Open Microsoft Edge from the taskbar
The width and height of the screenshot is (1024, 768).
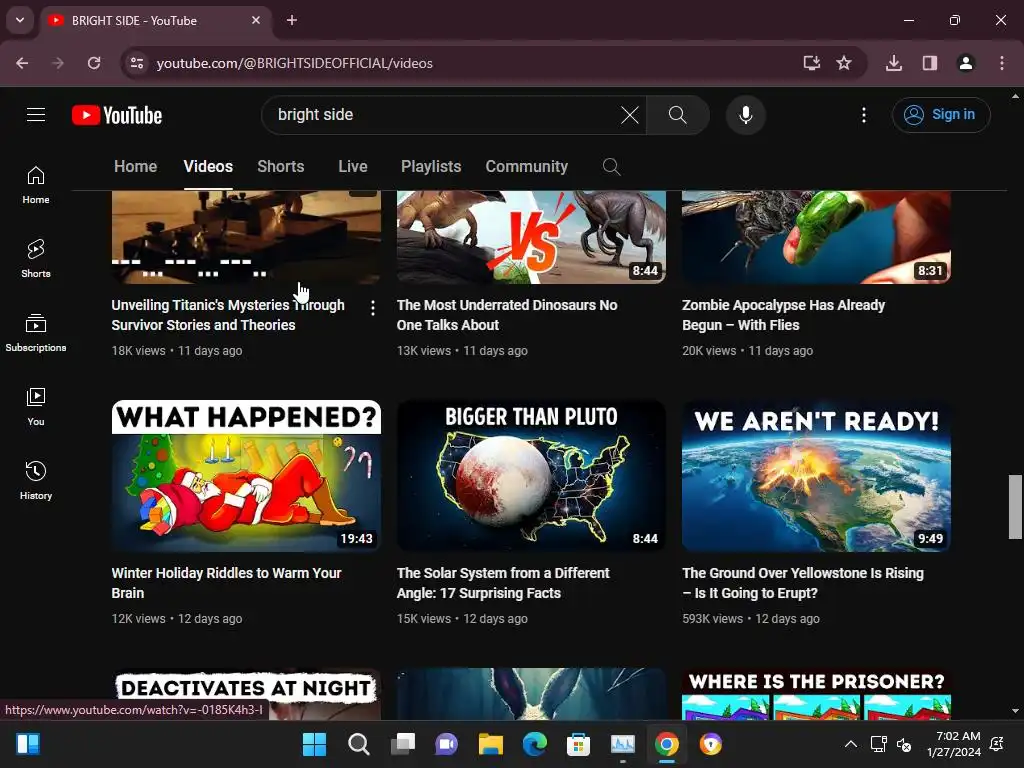click(535, 744)
